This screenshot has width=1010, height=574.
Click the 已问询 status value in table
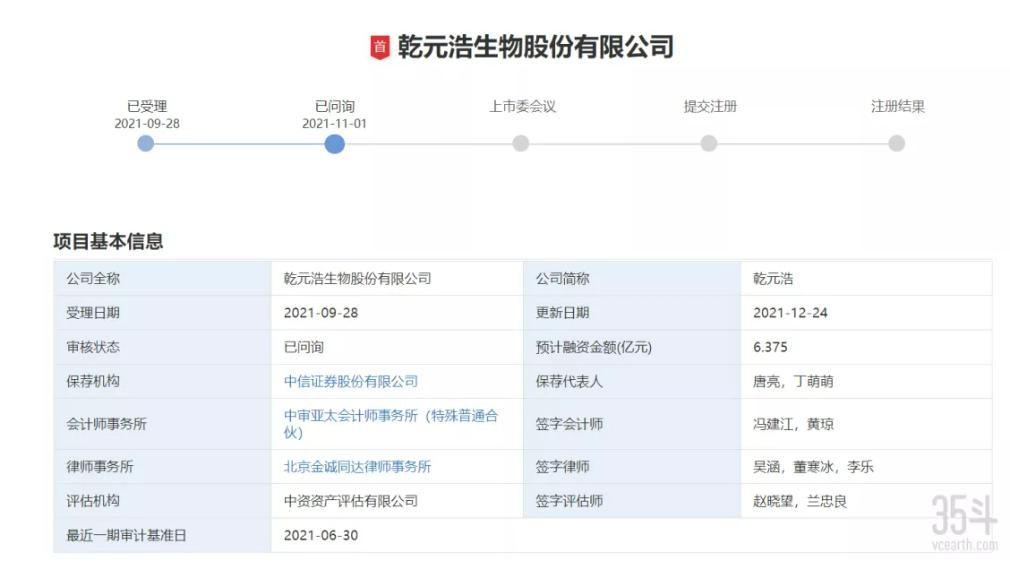pos(303,347)
